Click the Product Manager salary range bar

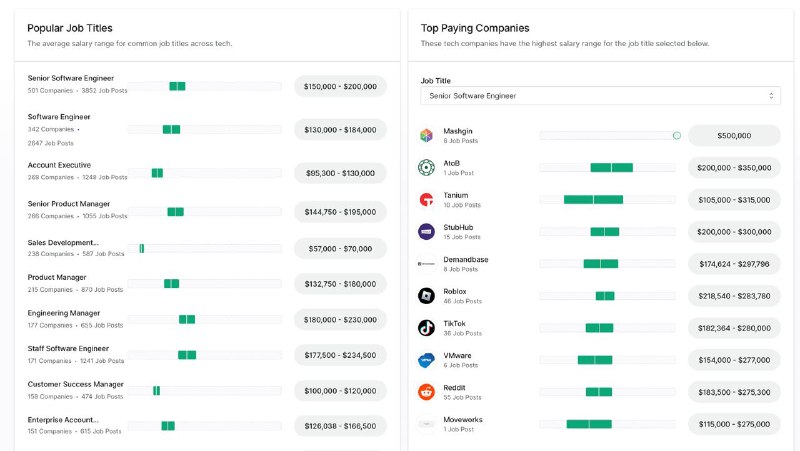[x=171, y=283]
